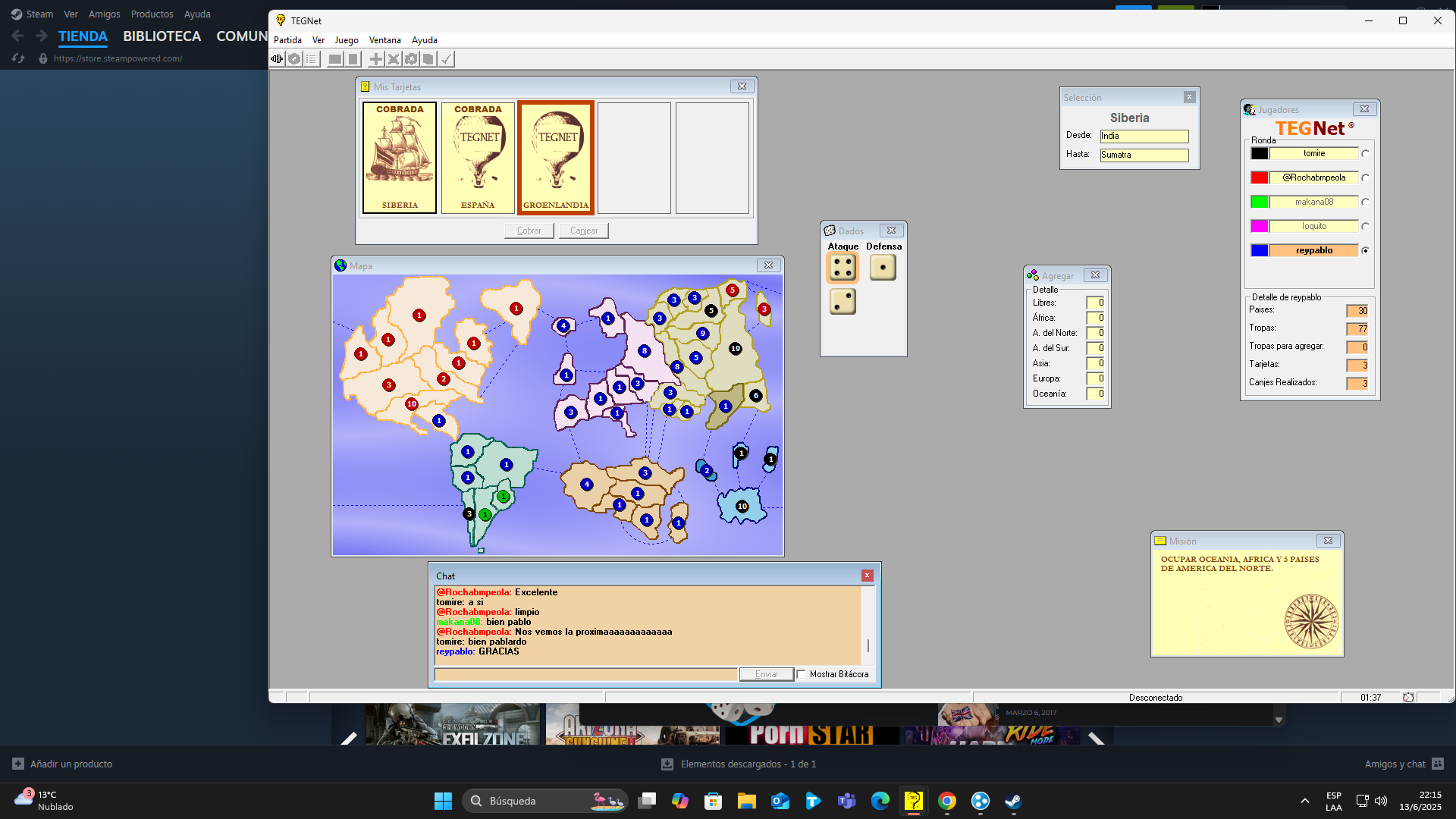Click the Hasta field showing Sumatra
1456x819 pixels.
[1144, 155]
